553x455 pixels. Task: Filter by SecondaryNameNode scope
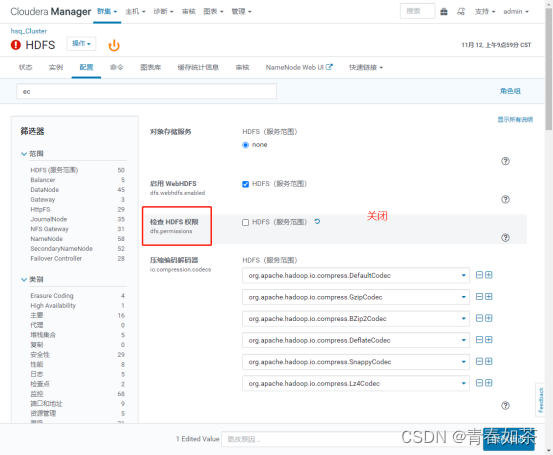[61, 249]
